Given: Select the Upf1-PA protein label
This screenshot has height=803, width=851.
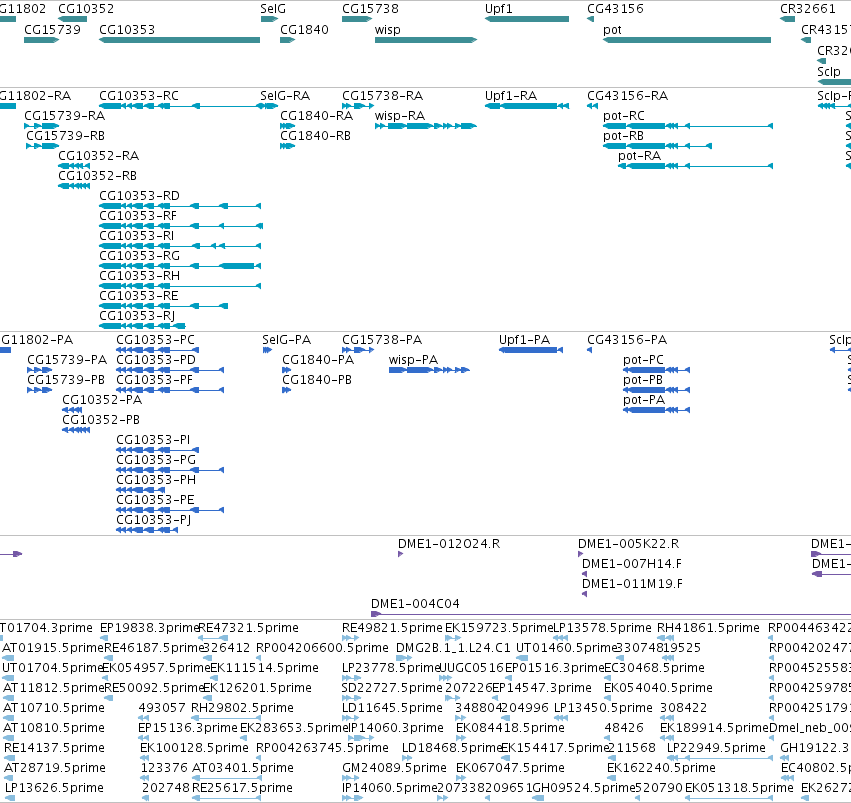Looking at the screenshot, I should tap(524, 340).
